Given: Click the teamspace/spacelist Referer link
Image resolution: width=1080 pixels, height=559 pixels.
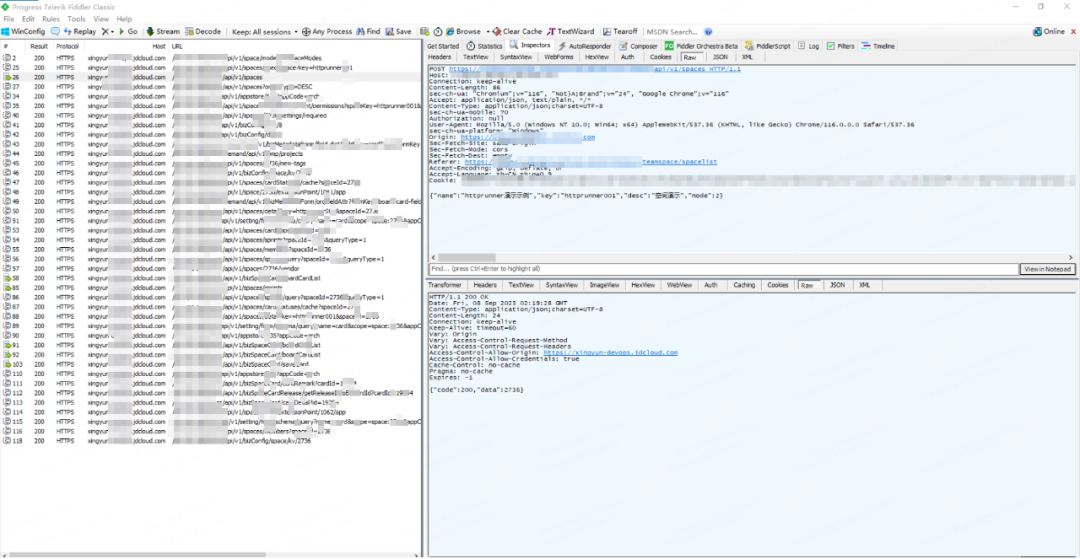Looking at the screenshot, I should point(679,162).
